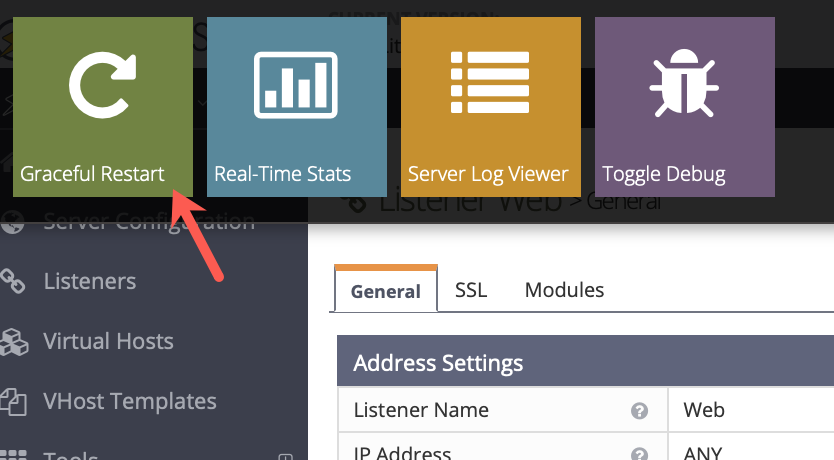Expand the Tools menu in sidebar

pos(285,457)
